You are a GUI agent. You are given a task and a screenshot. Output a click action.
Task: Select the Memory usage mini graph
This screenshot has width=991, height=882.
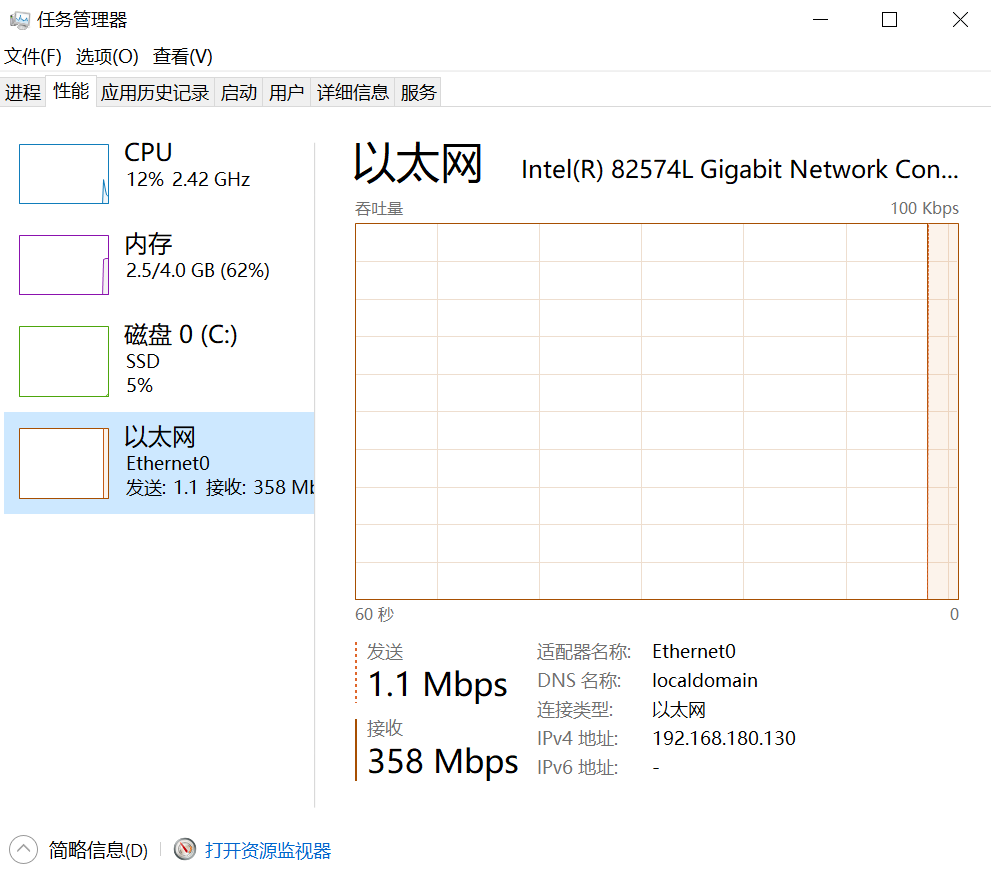(x=64, y=265)
